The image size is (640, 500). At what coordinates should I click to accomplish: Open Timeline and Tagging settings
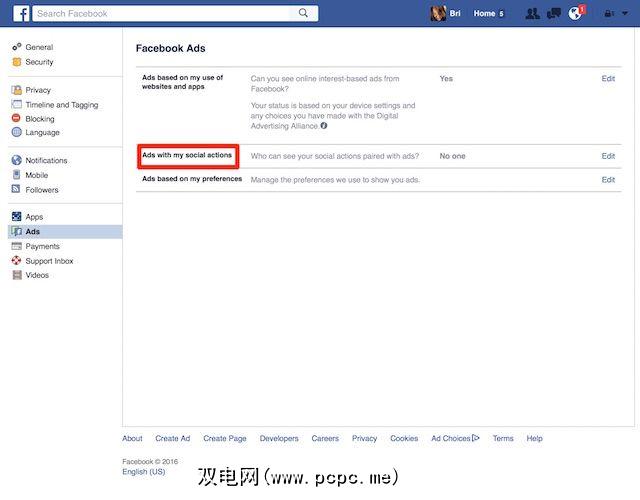(62, 105)
